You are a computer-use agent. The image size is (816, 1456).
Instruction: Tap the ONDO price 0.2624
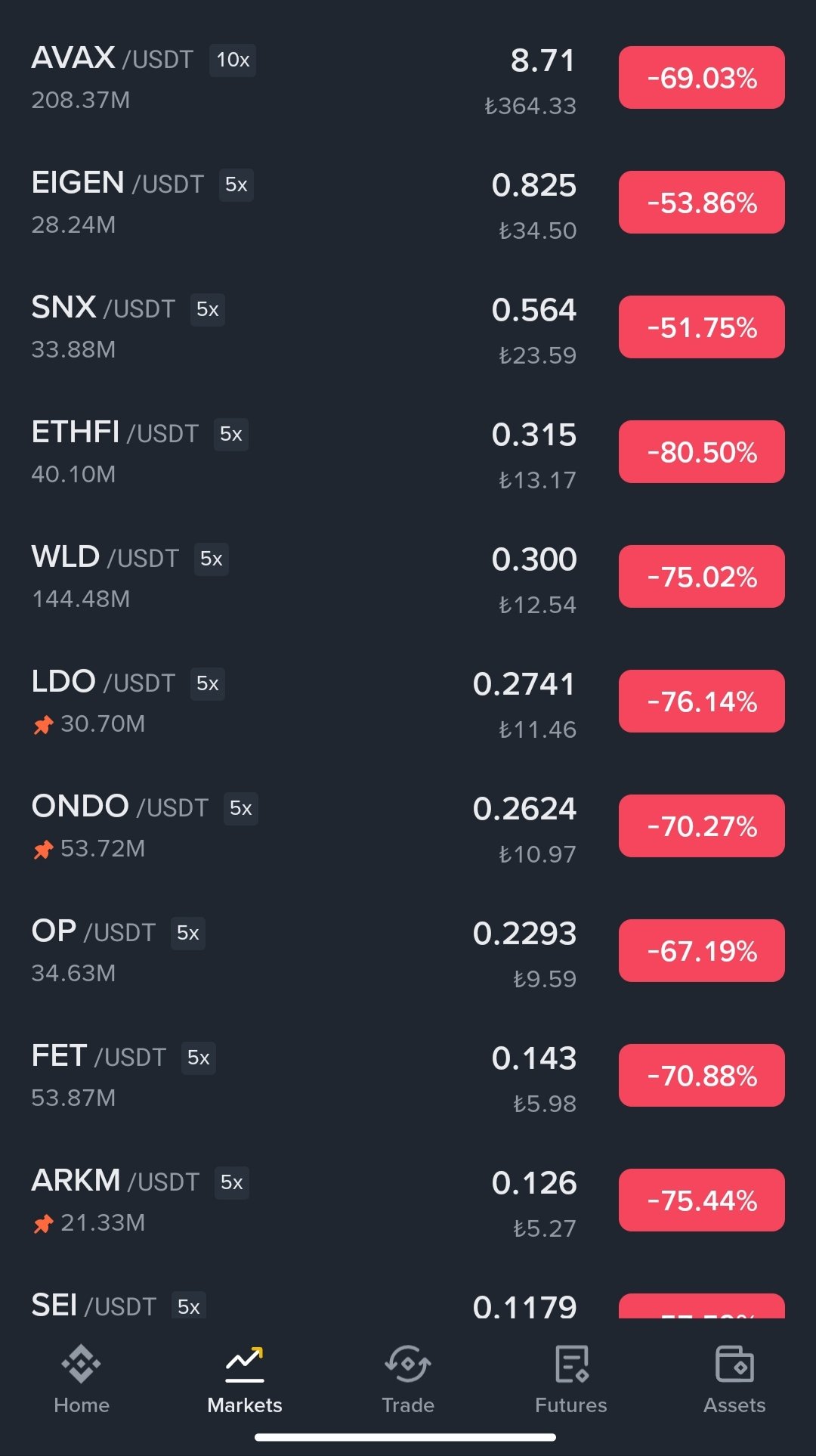pyautogui.click(x=524, y=809)
